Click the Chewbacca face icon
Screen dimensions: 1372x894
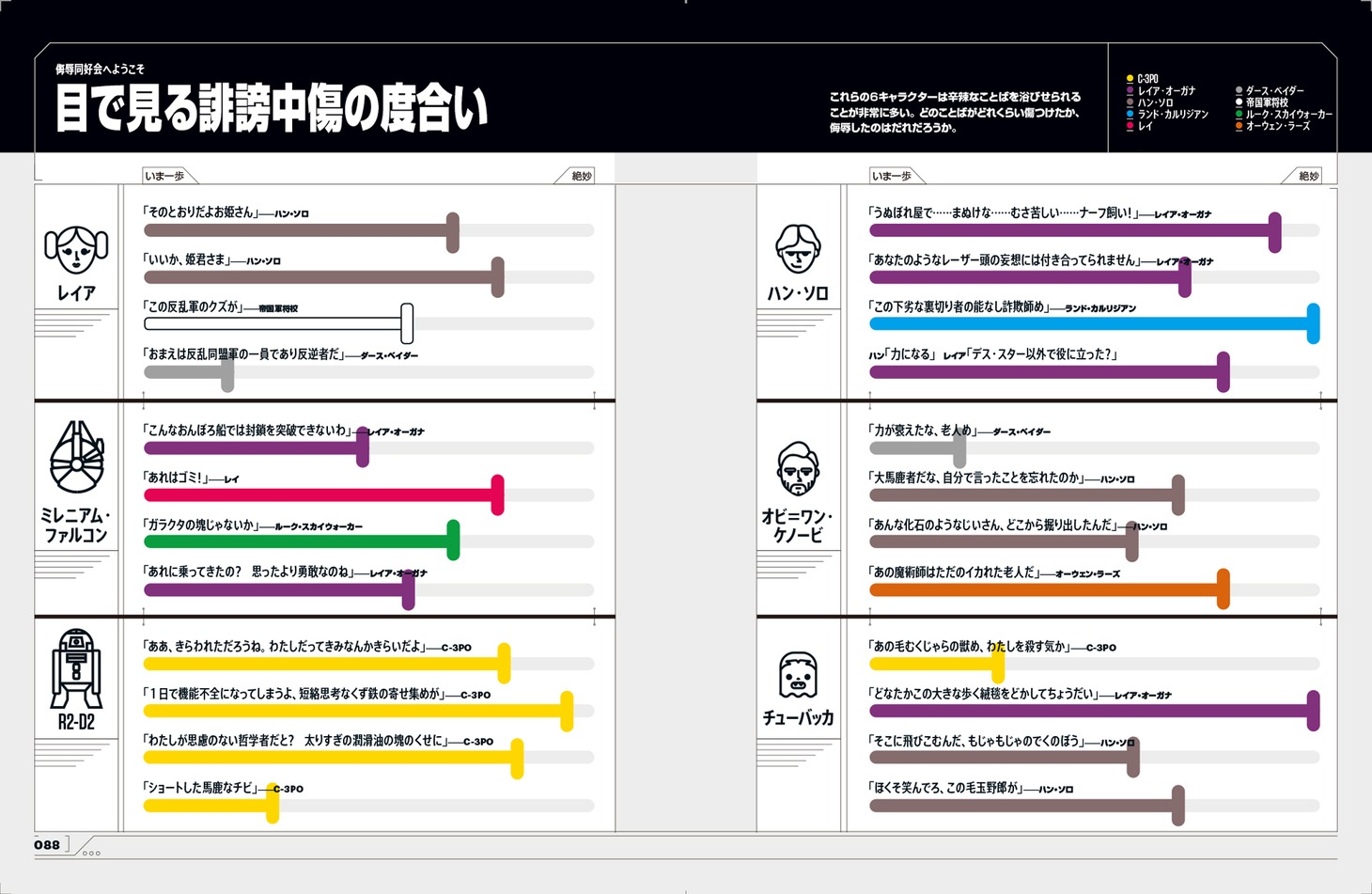[798, 675]
